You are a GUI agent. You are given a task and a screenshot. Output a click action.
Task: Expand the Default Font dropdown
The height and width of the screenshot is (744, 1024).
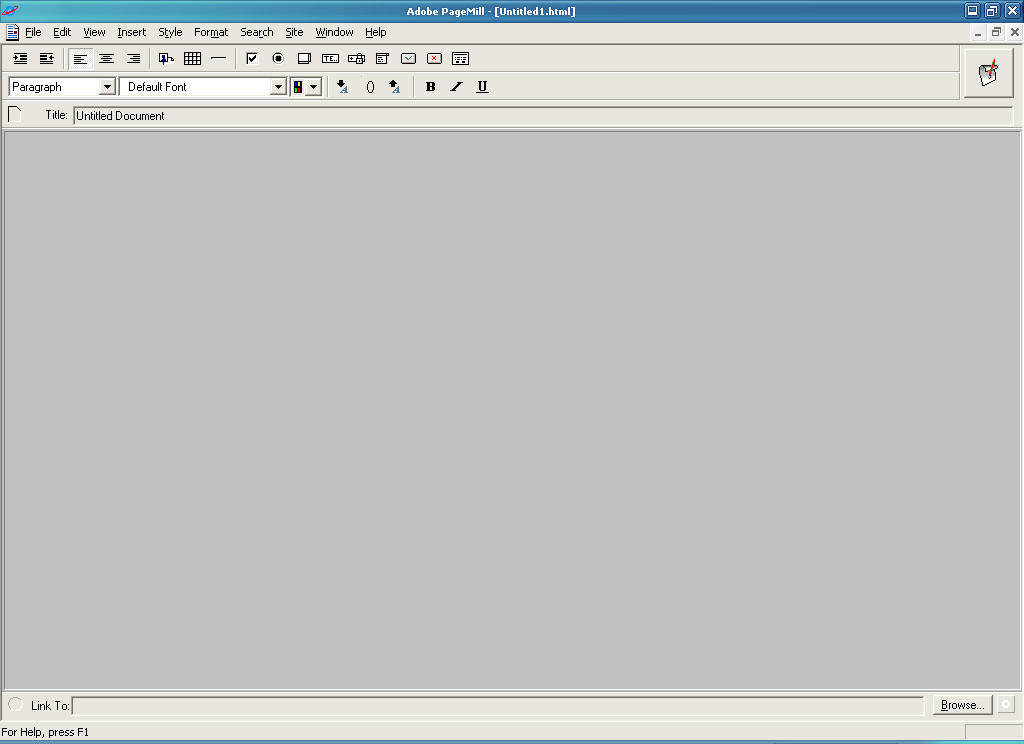(278, 87)
